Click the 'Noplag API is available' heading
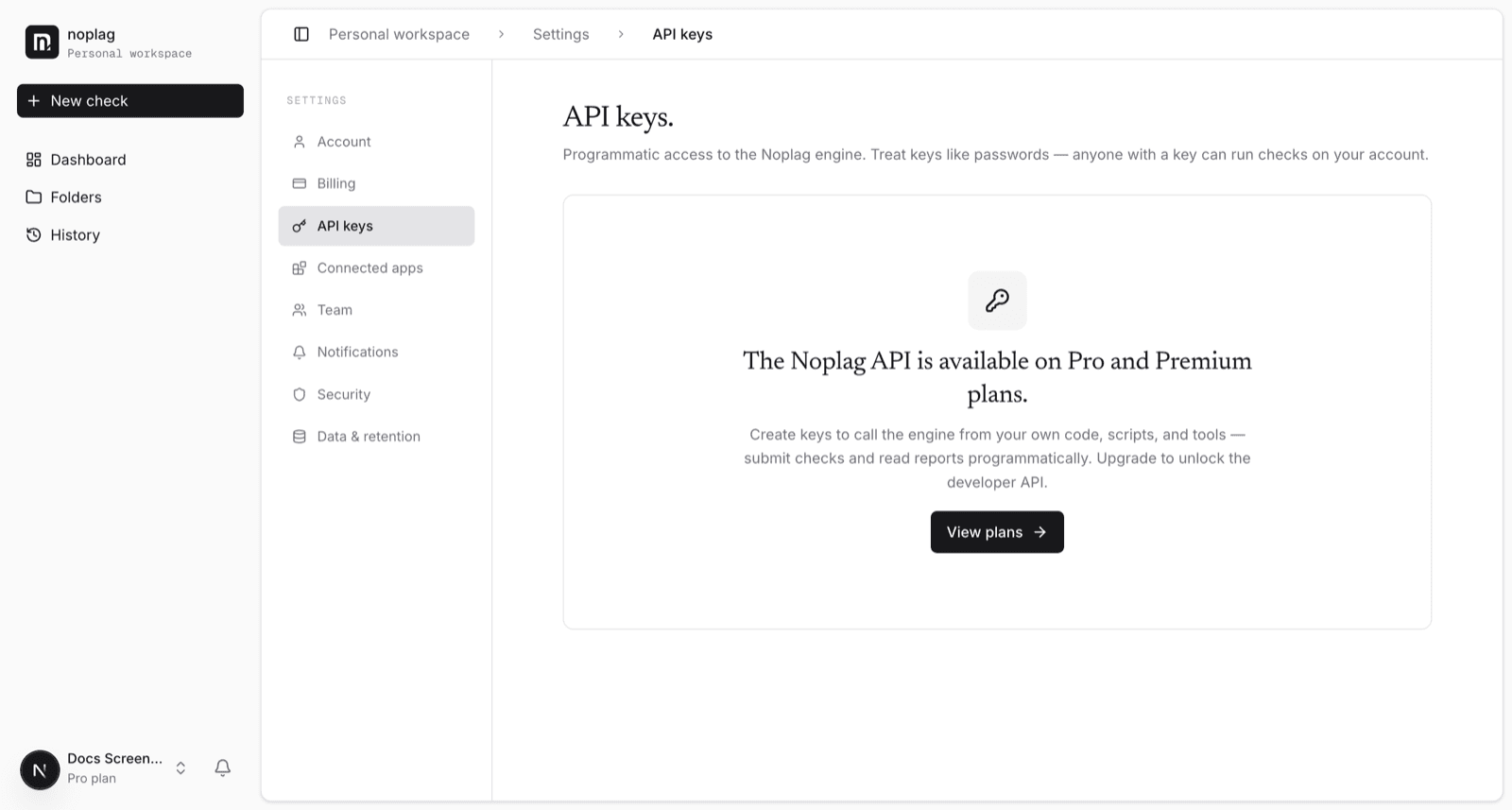The image size is (1512, 810). click(997, 377)
